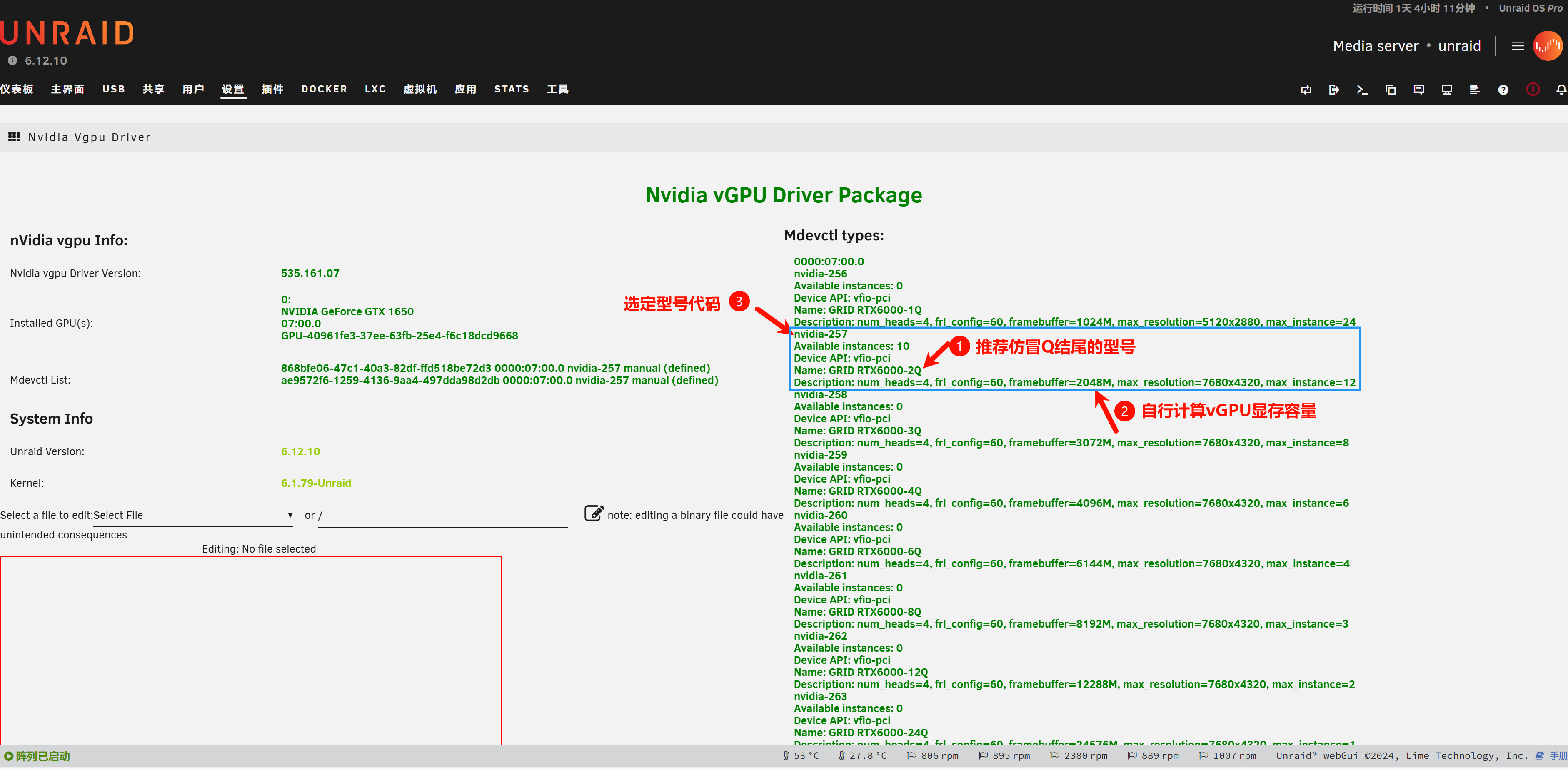This screenshot has height=770, width=1568.
Task: Click the 806 rpm fan indicator
Action: [933, 755]
